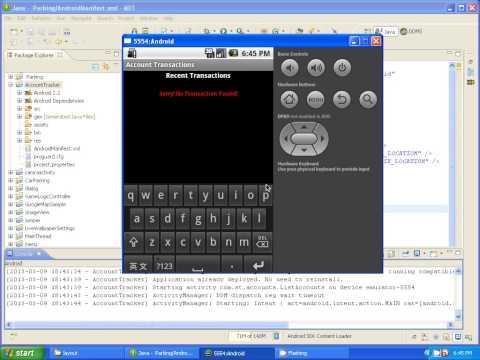Raise volume in emulator controls
Viewport: 480px width, 360px height.
316,68
